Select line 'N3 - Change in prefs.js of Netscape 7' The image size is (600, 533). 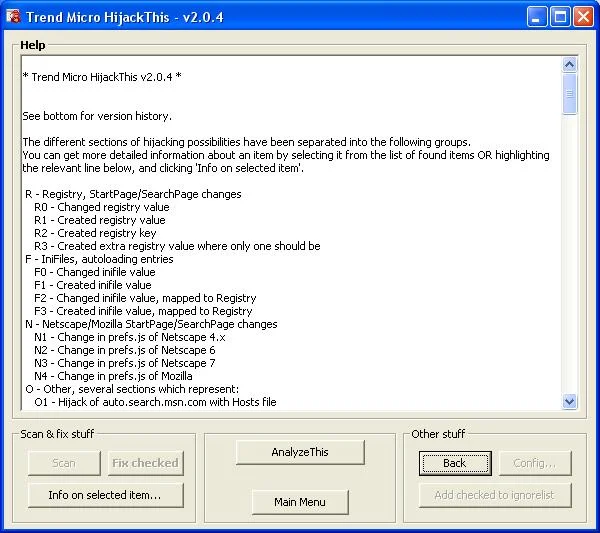[125, 363]
